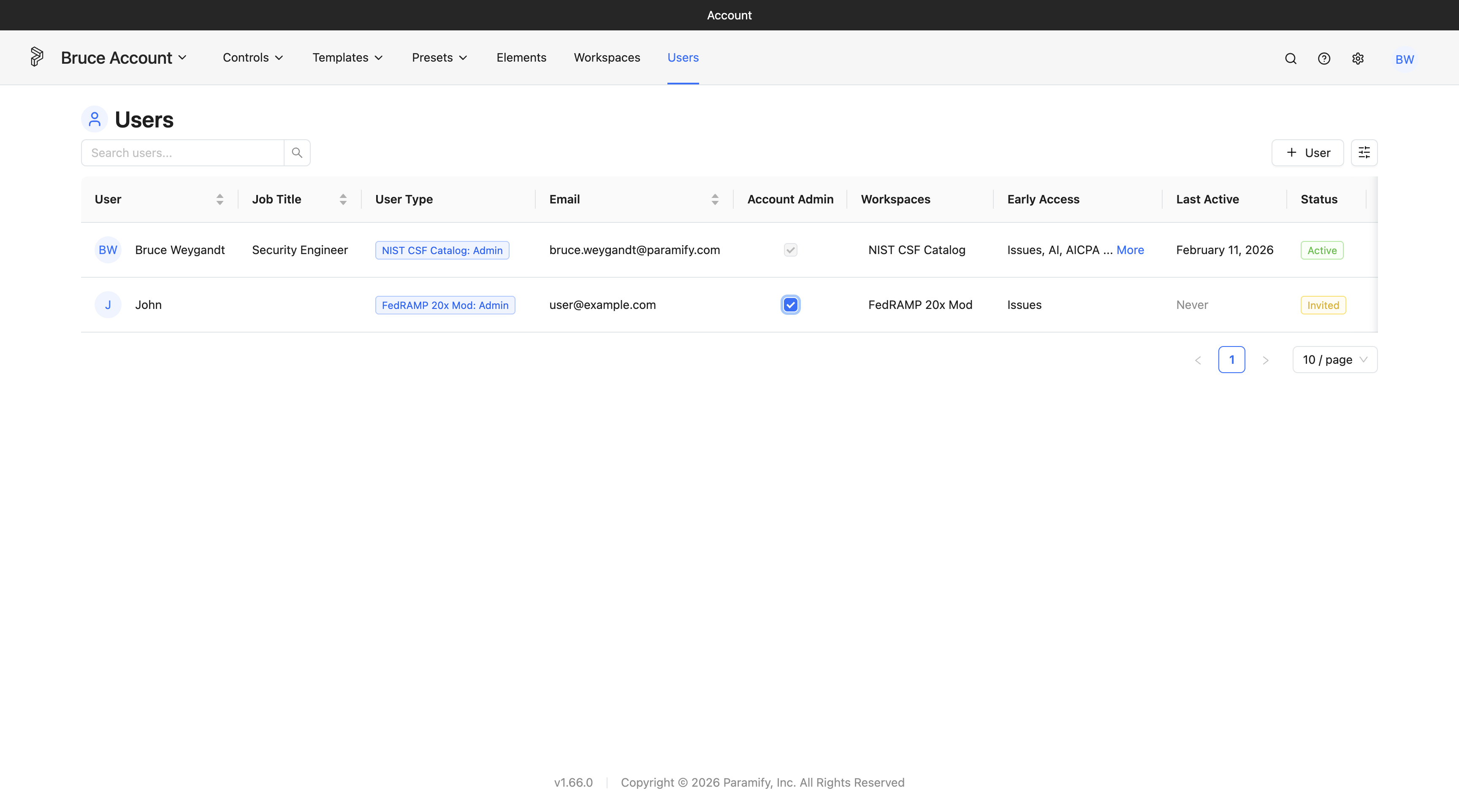Expand the Bruce Account switcher dropdown
Image resolution: width=1459 pixels, height=812 pixels.
(123, 58)
